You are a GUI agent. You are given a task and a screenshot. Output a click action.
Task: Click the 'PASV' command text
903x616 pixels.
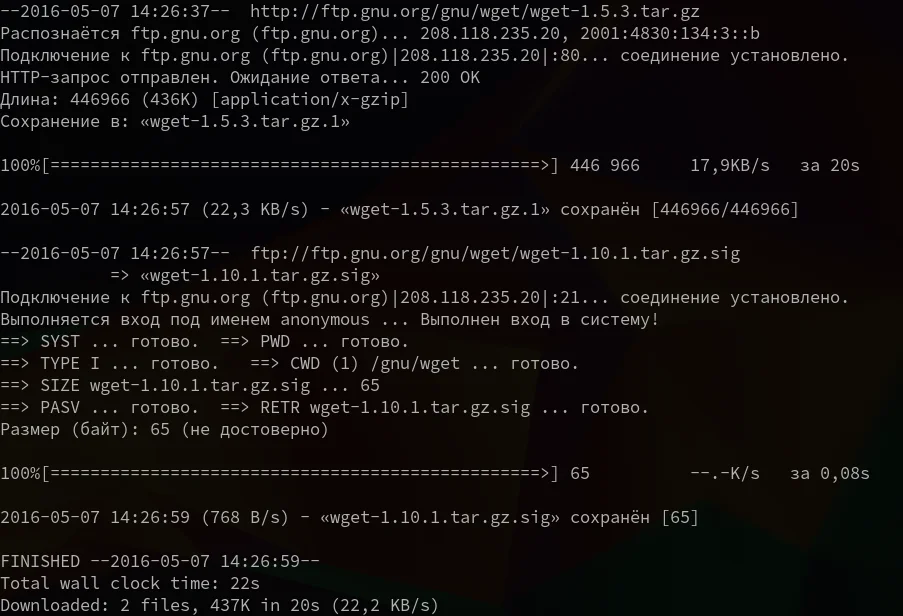click(x=60, y=408)
